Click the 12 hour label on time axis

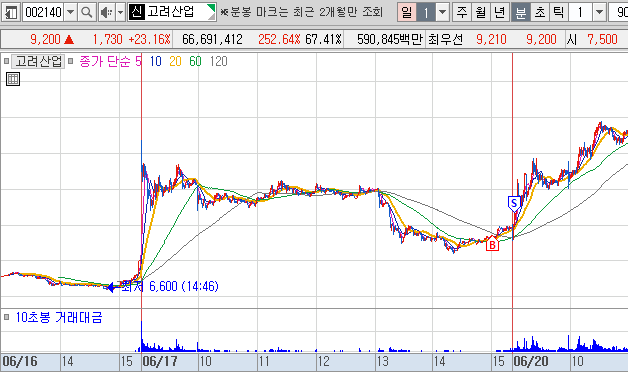pyautogui.click(x=323, y=362)
